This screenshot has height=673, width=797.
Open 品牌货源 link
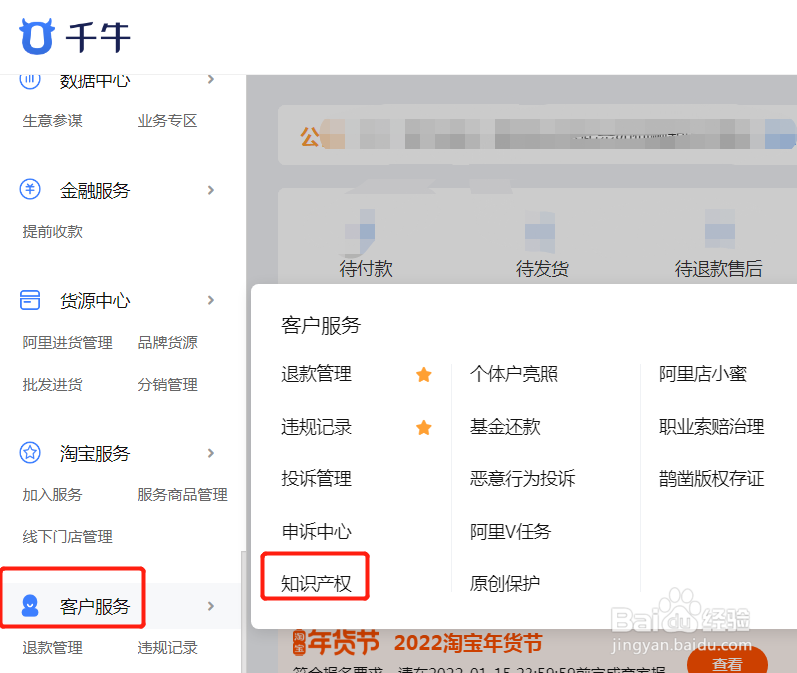coord(167,343)
